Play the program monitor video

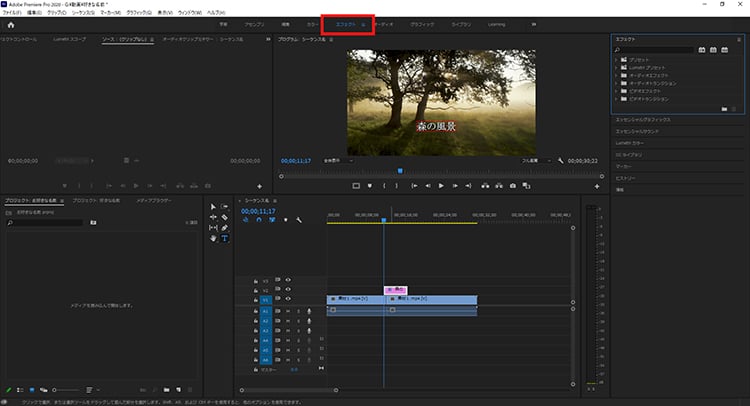pos(441,186)
